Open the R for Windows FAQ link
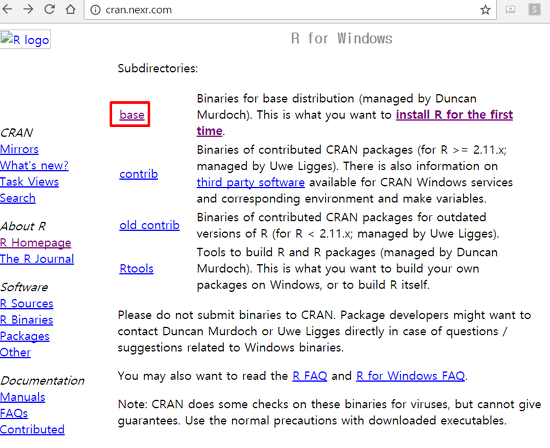This screenshot has height=448, width=550. point(410,376)
